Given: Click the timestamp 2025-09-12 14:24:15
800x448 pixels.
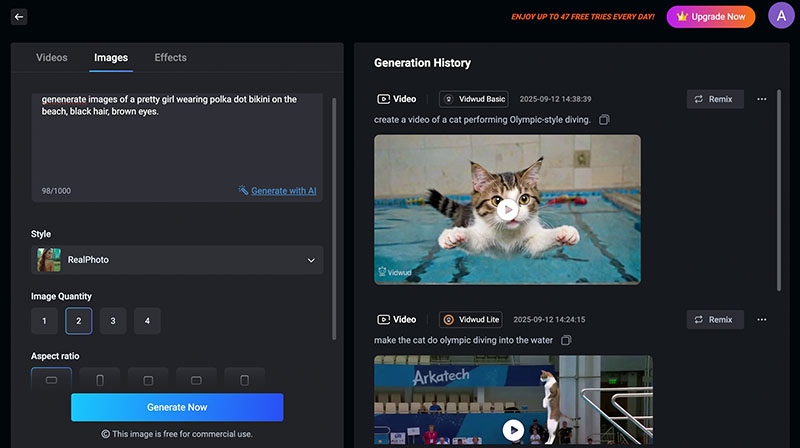Looking at the screenshot, I should [549, 319].
